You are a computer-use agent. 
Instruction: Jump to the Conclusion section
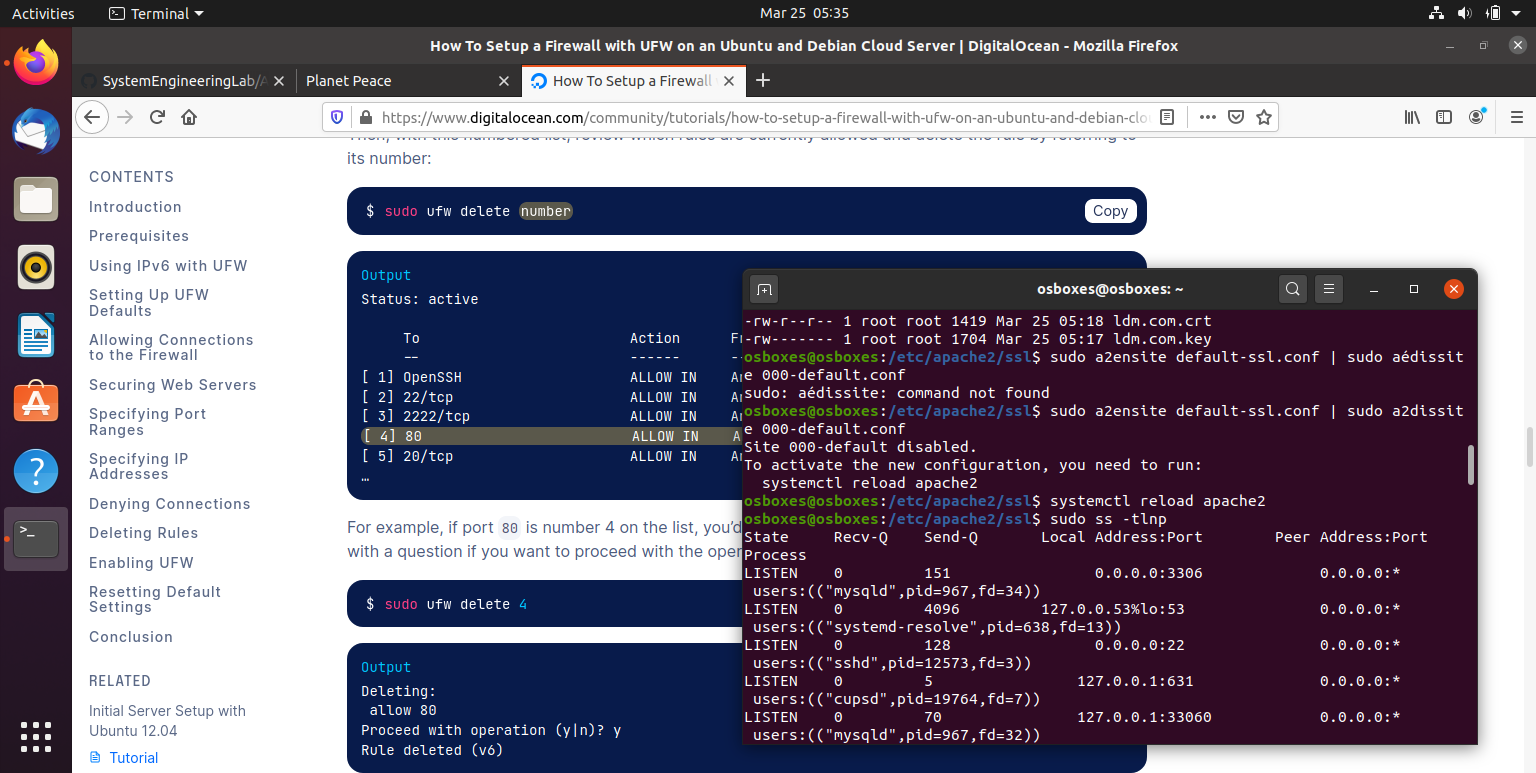click(x=131, y=637)
